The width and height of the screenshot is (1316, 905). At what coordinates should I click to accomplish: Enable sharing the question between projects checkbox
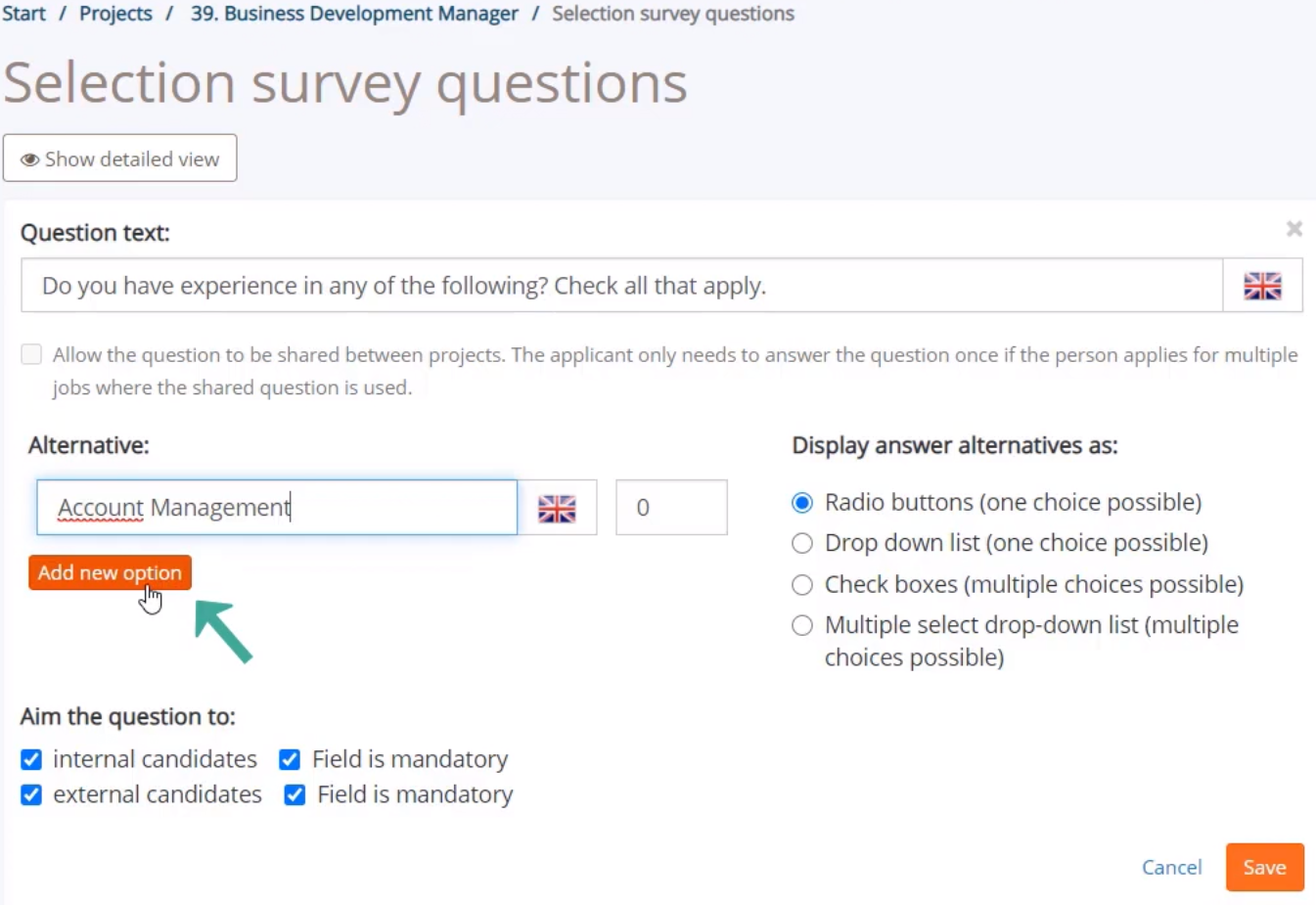(31, 354)
